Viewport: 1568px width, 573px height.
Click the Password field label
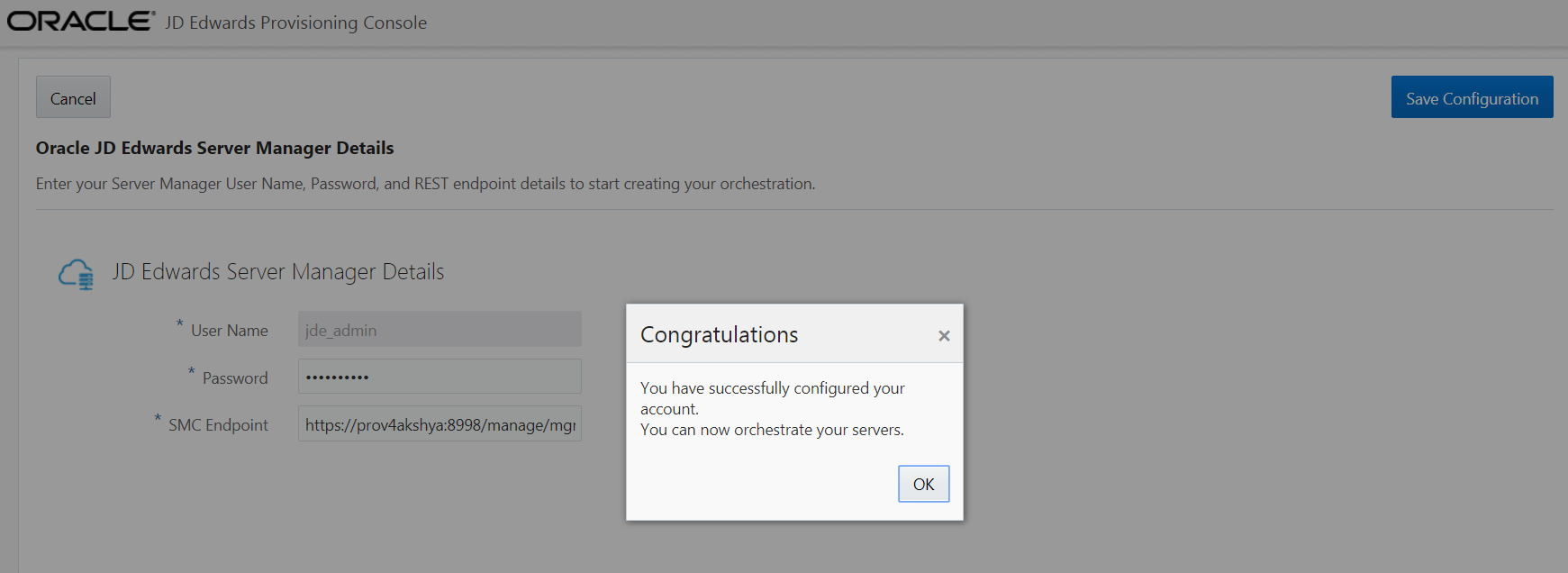(x=235, y=378)
